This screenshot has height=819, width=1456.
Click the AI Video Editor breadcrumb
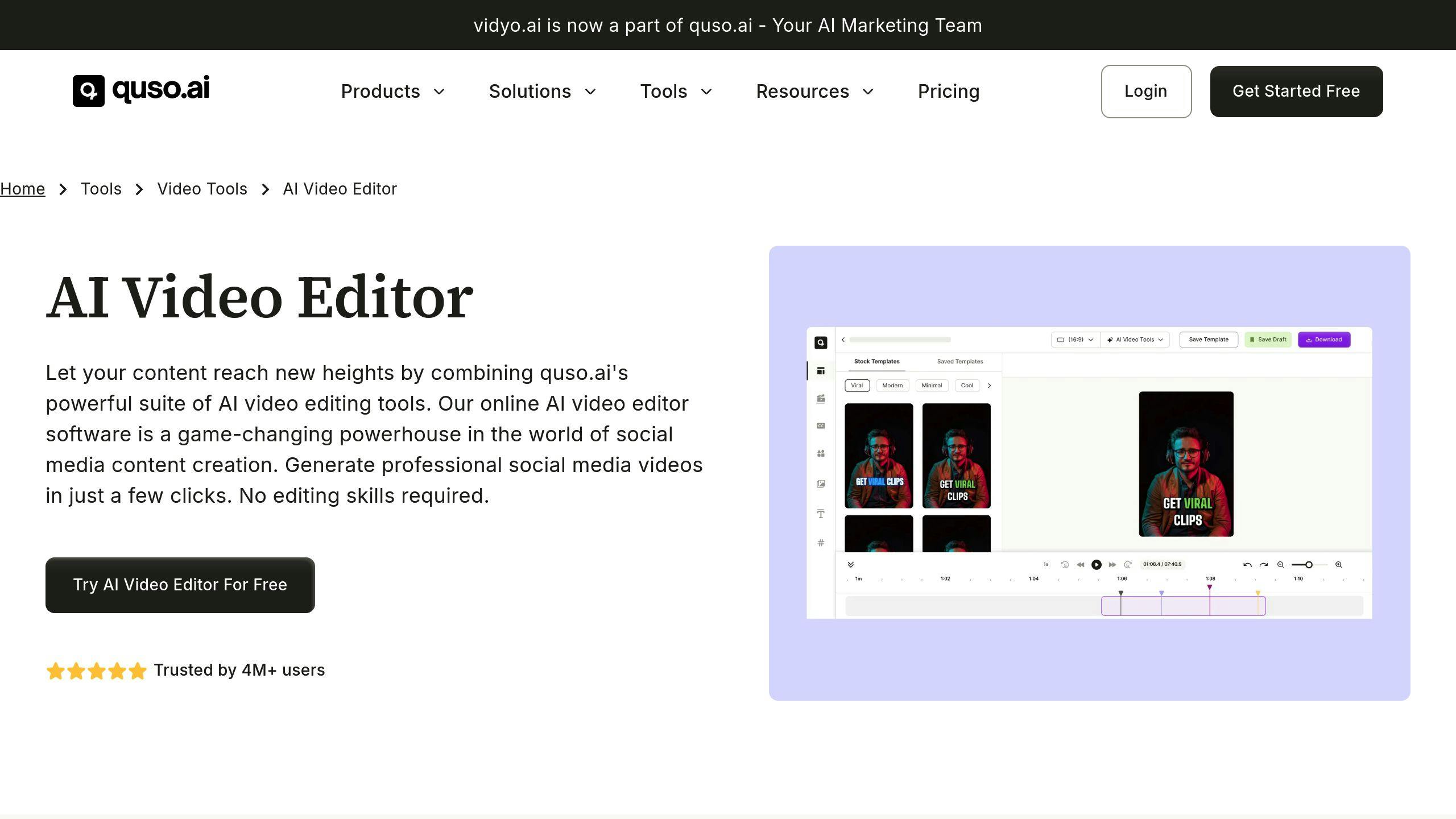pyautogui.click(x=340, y=189)
